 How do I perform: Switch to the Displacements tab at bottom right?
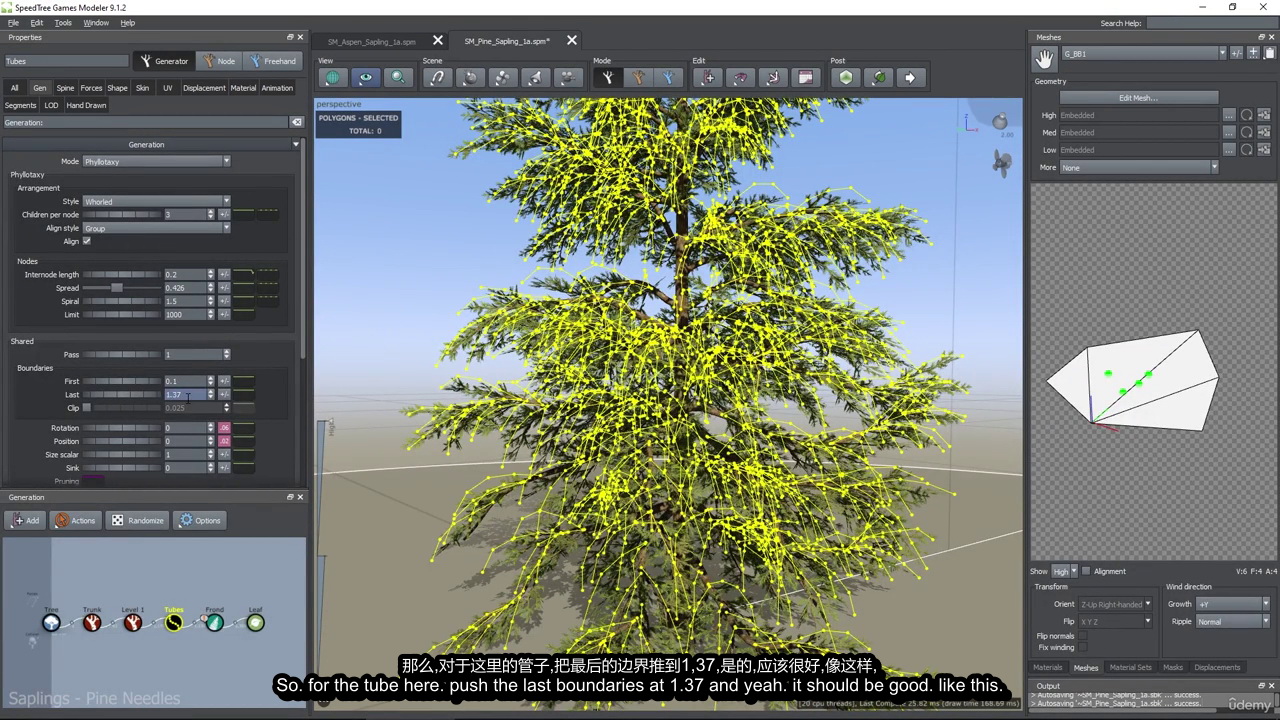(x=1217, y=667)
